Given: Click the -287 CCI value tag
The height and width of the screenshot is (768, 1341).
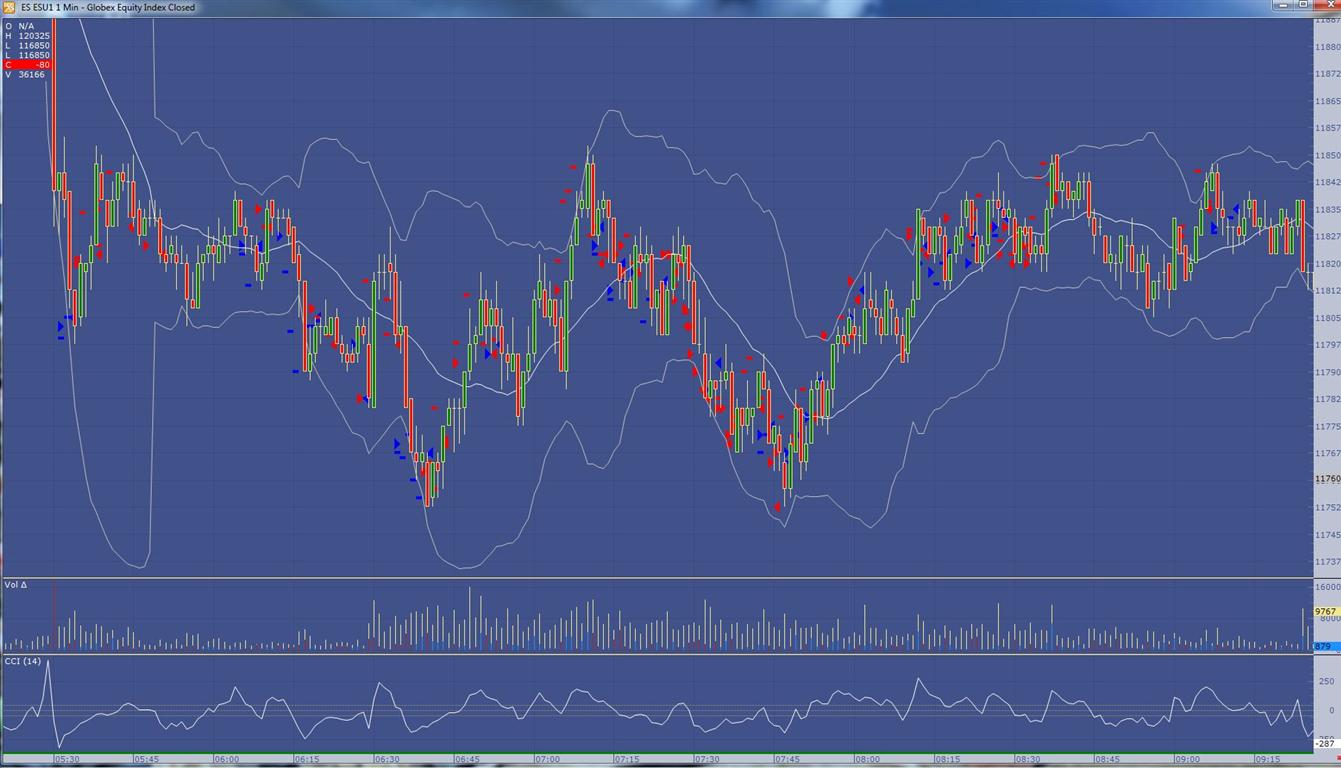Looking at the screenshot, I should (x=1325, y=744).
